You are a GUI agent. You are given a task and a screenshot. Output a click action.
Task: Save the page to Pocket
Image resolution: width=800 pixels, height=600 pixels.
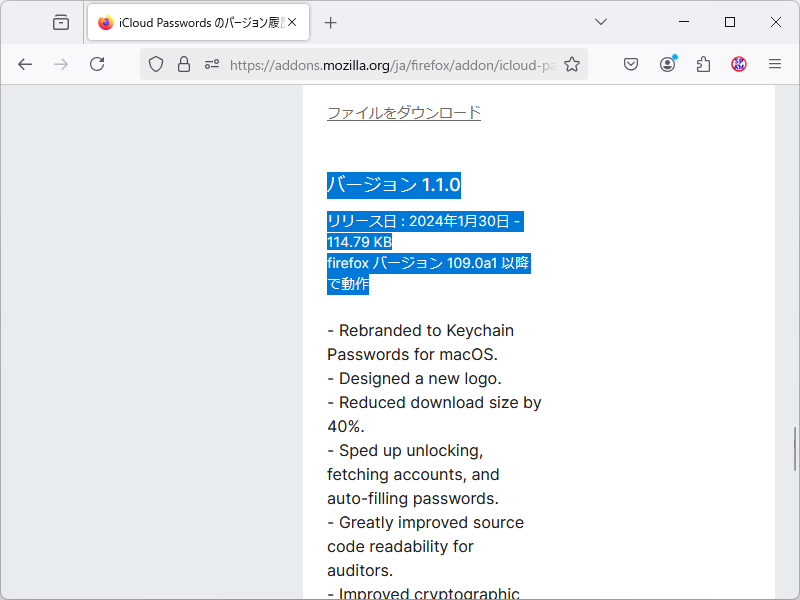pyautogui.click(x=631, y=63)
